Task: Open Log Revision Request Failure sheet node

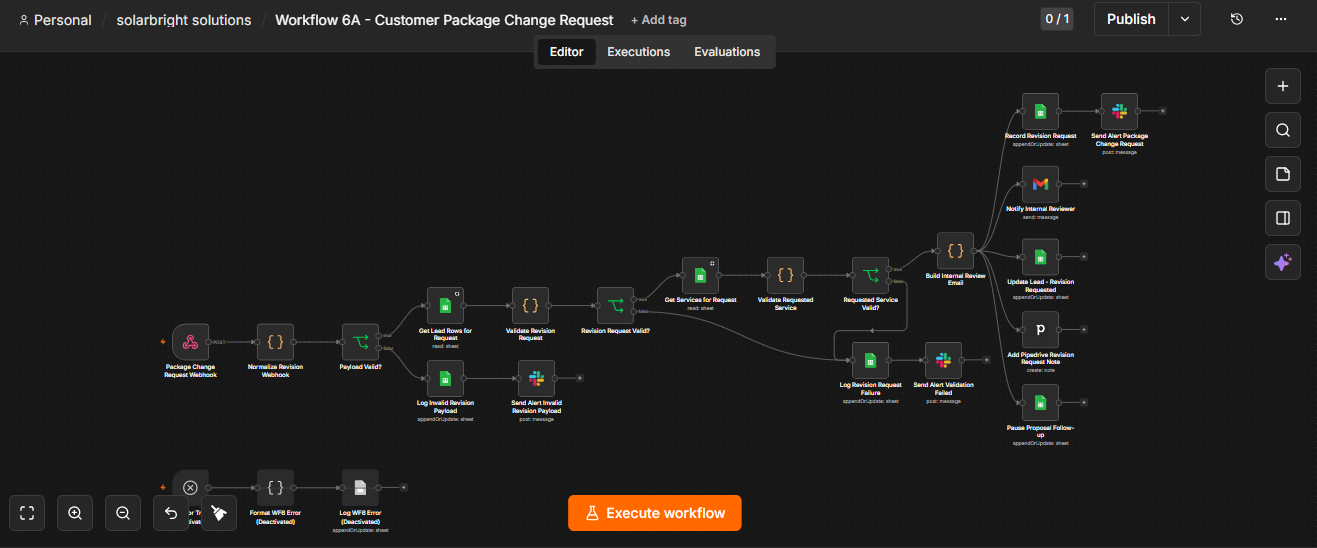Action: pyautogui.click(x=870, y=360)
